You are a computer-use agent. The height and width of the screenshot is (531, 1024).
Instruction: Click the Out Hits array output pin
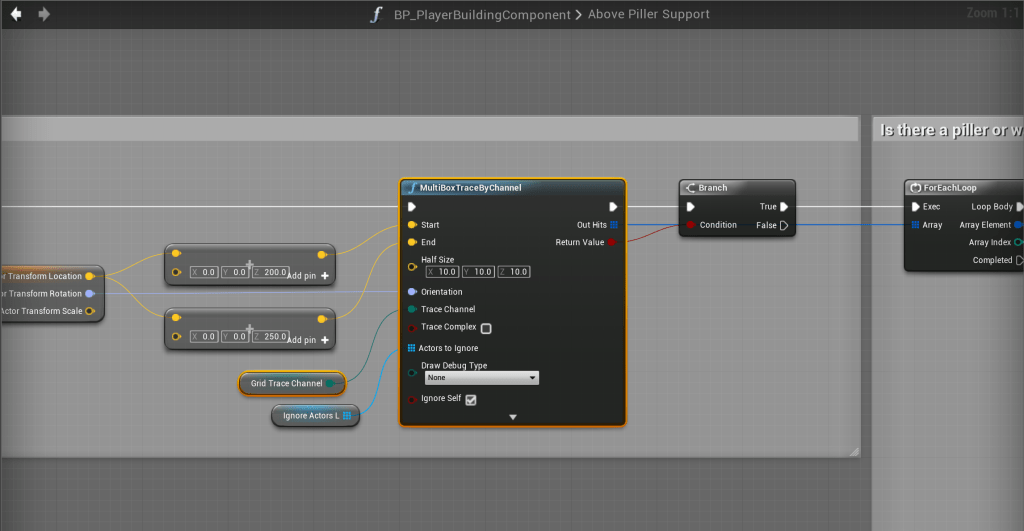(614, 225)
